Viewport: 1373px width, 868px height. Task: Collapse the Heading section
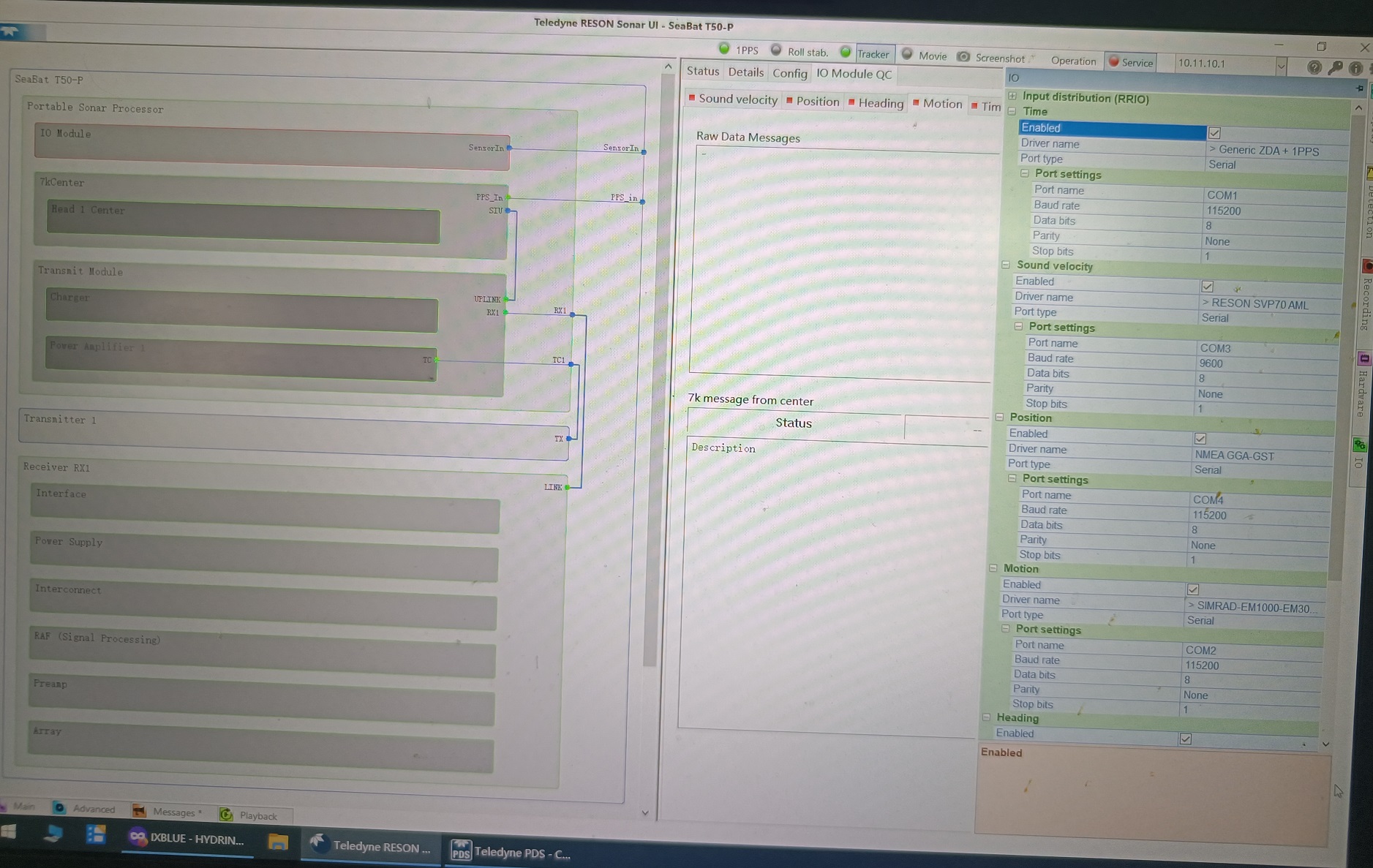click(987, 717)
